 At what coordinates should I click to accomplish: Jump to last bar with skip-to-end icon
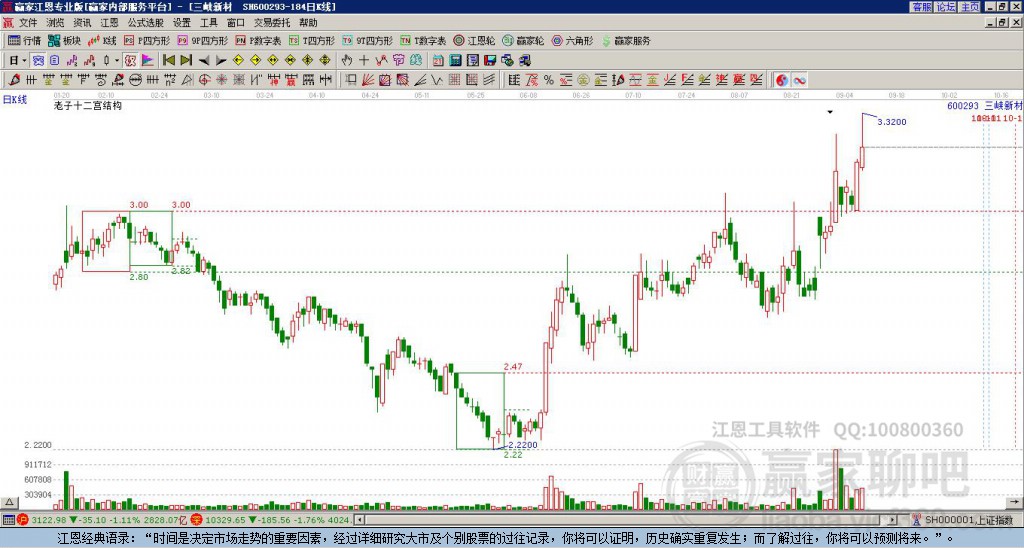(x=186, y=60)
